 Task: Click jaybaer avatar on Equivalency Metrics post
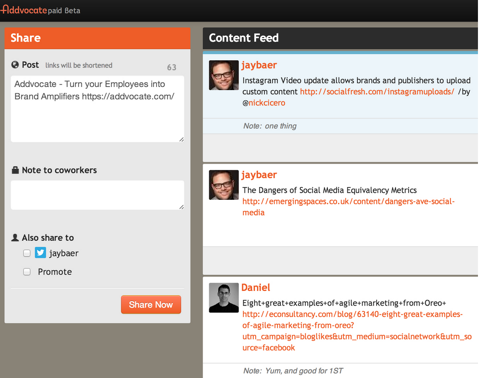click(x=224, y=185)
